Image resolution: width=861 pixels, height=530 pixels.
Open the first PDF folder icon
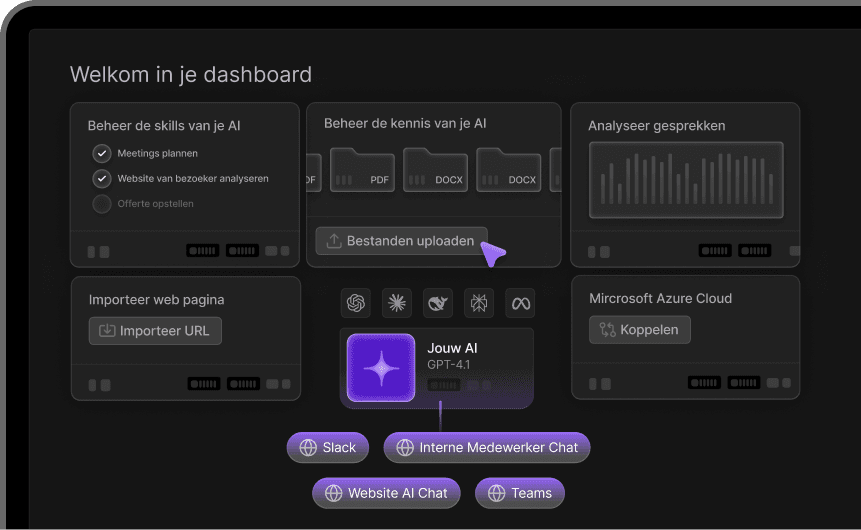(x=362, y=170)
